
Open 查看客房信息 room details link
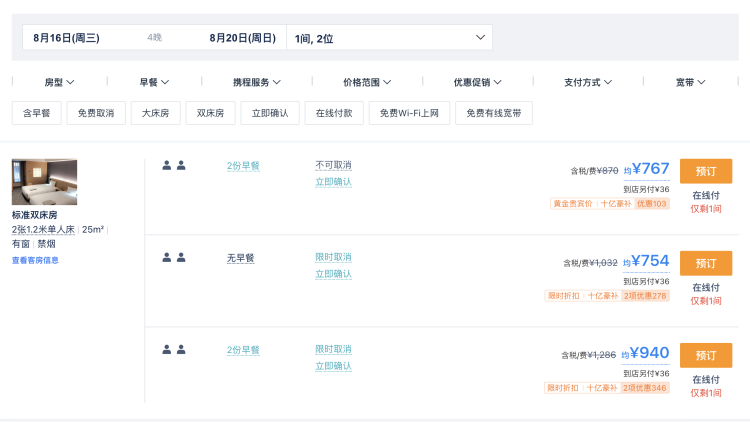35,260
